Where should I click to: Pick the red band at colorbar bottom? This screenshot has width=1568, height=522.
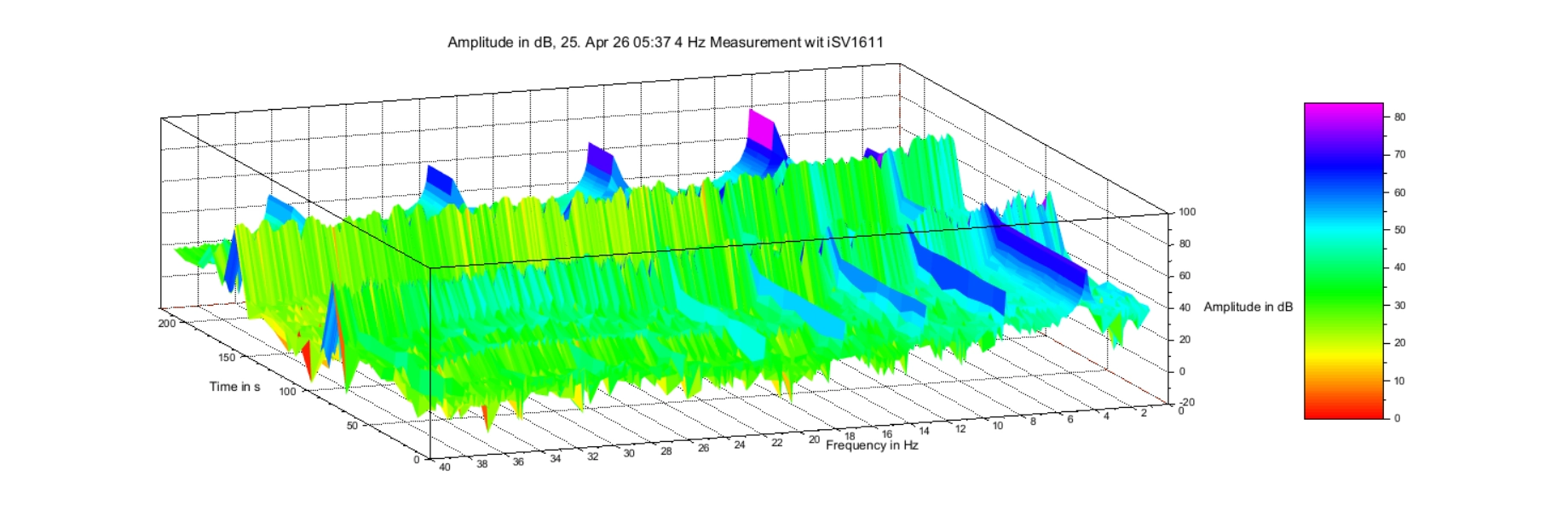pos(1343,412)
